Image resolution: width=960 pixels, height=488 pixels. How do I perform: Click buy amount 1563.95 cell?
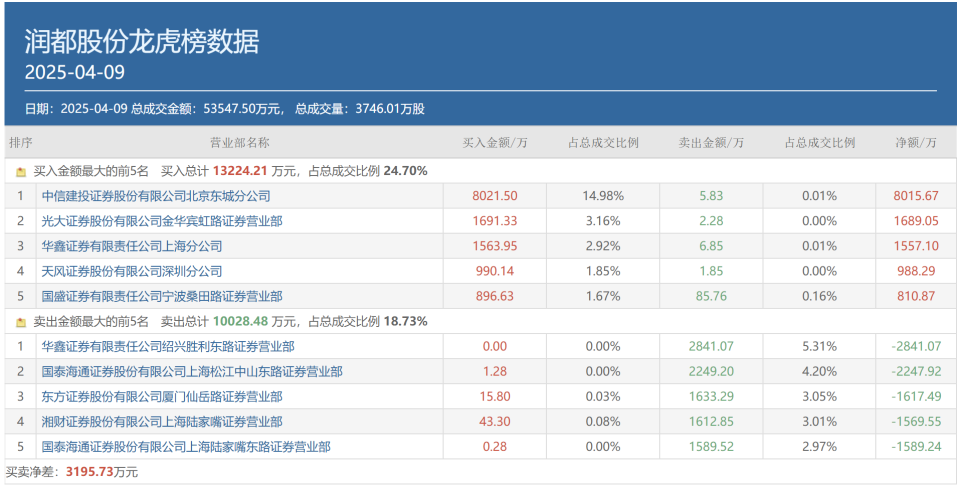click(x=495, y=247)
